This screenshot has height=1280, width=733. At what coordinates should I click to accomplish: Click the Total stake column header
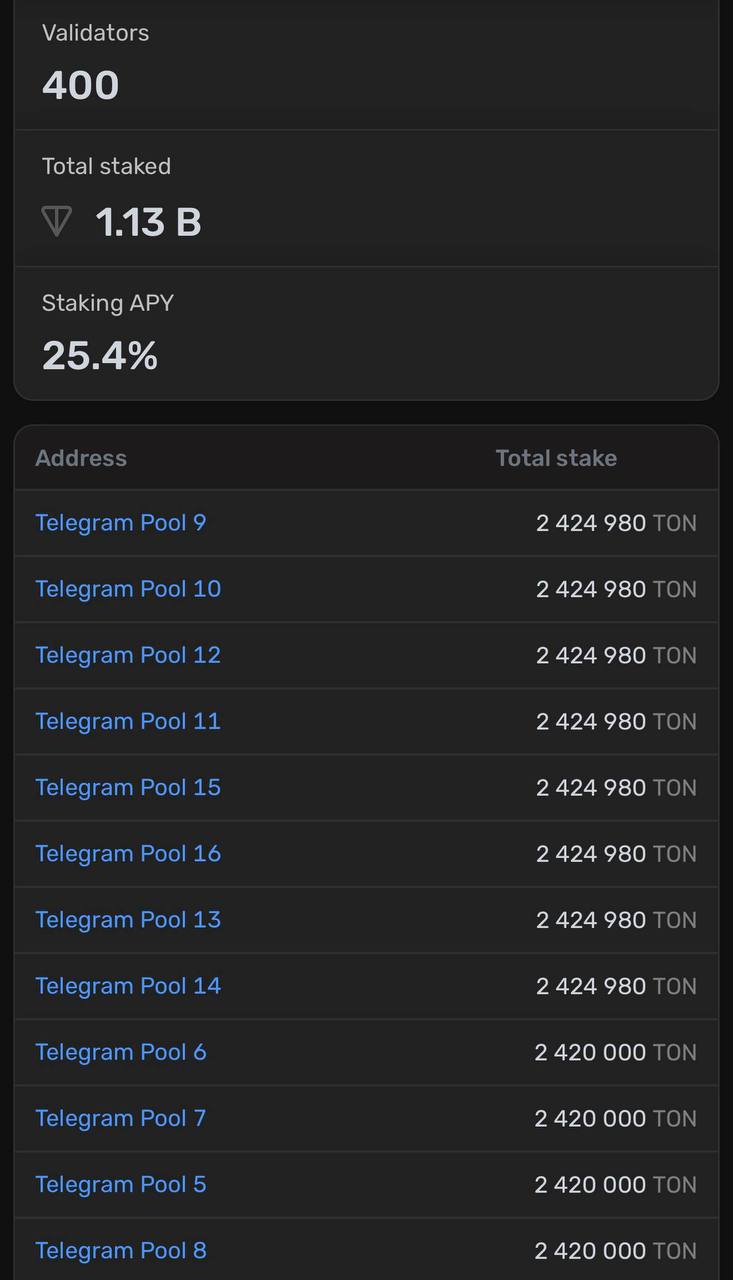[556, 458]
